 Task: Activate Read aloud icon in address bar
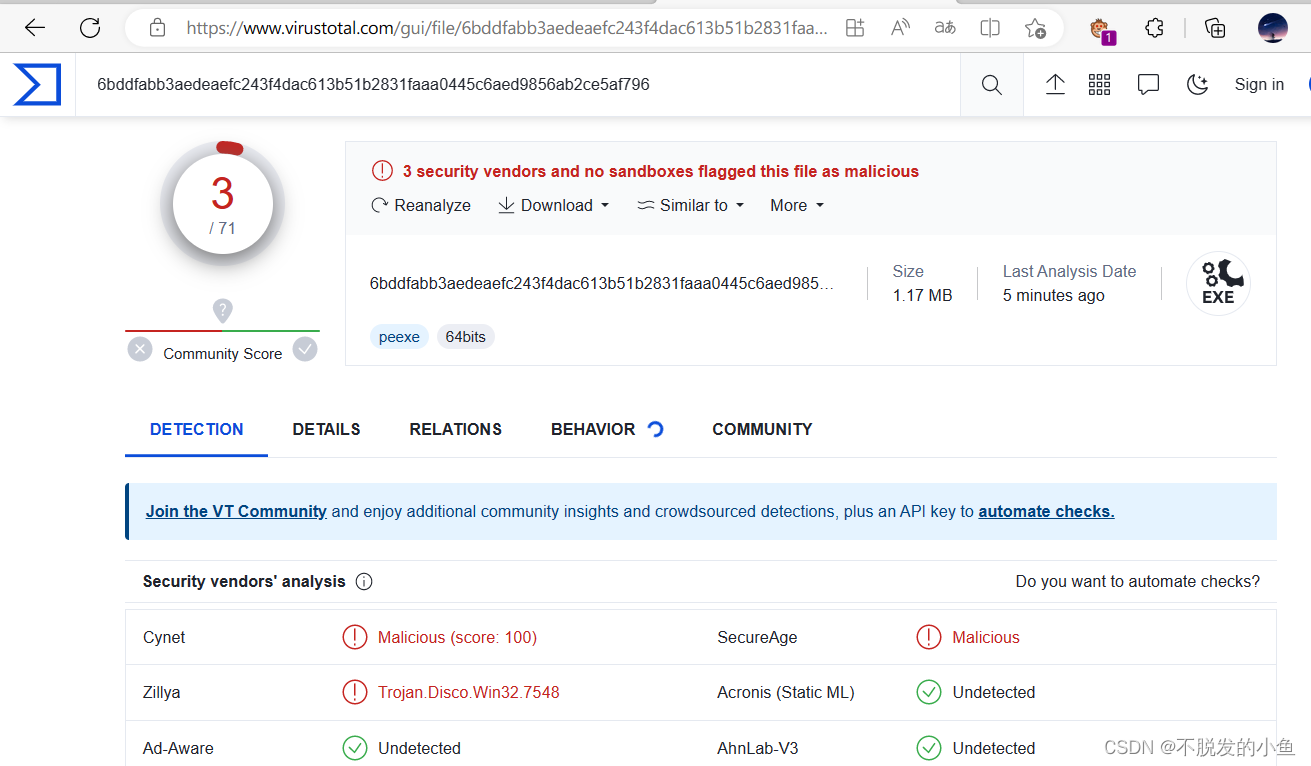900,28
